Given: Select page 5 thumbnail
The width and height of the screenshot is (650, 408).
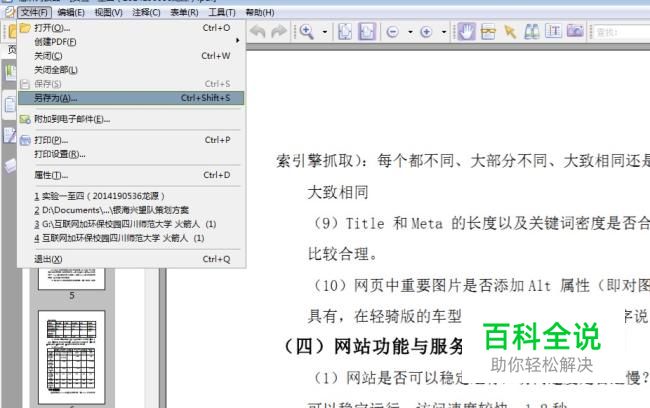Looking at the screenshot, I should [x=72, y=279].
